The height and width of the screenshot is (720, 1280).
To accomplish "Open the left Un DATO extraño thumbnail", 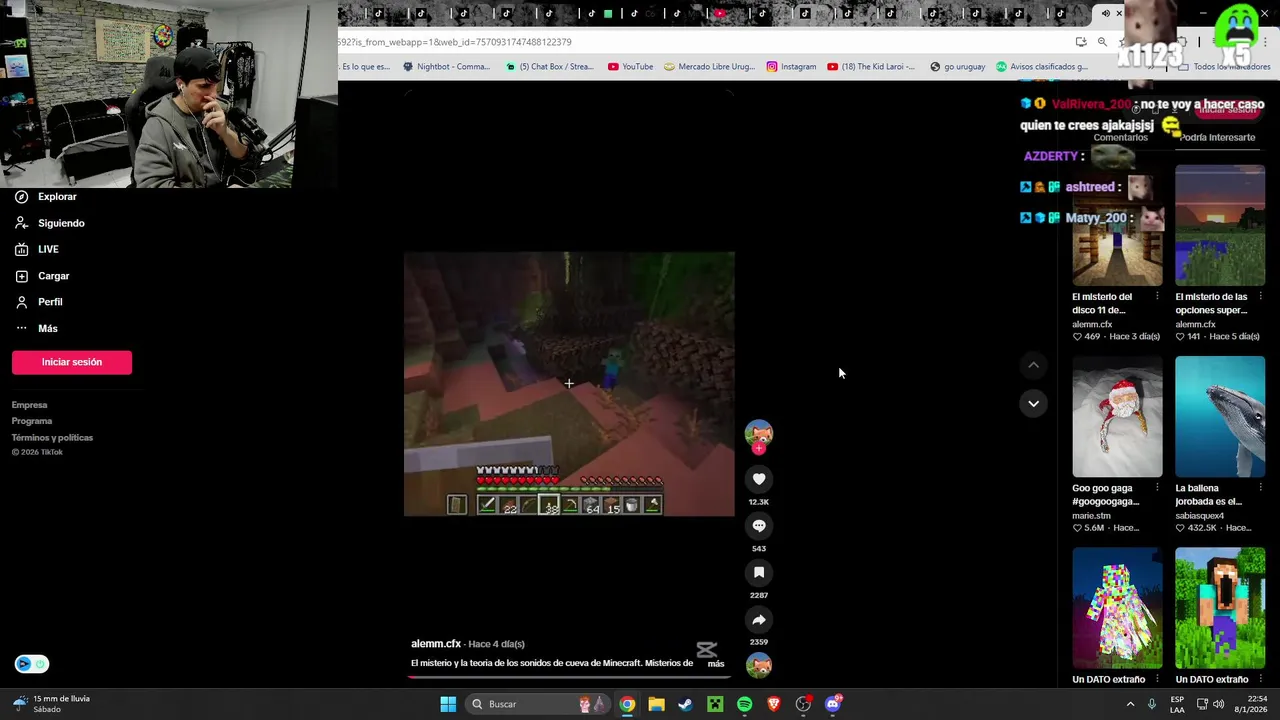I will (1117, 608).
